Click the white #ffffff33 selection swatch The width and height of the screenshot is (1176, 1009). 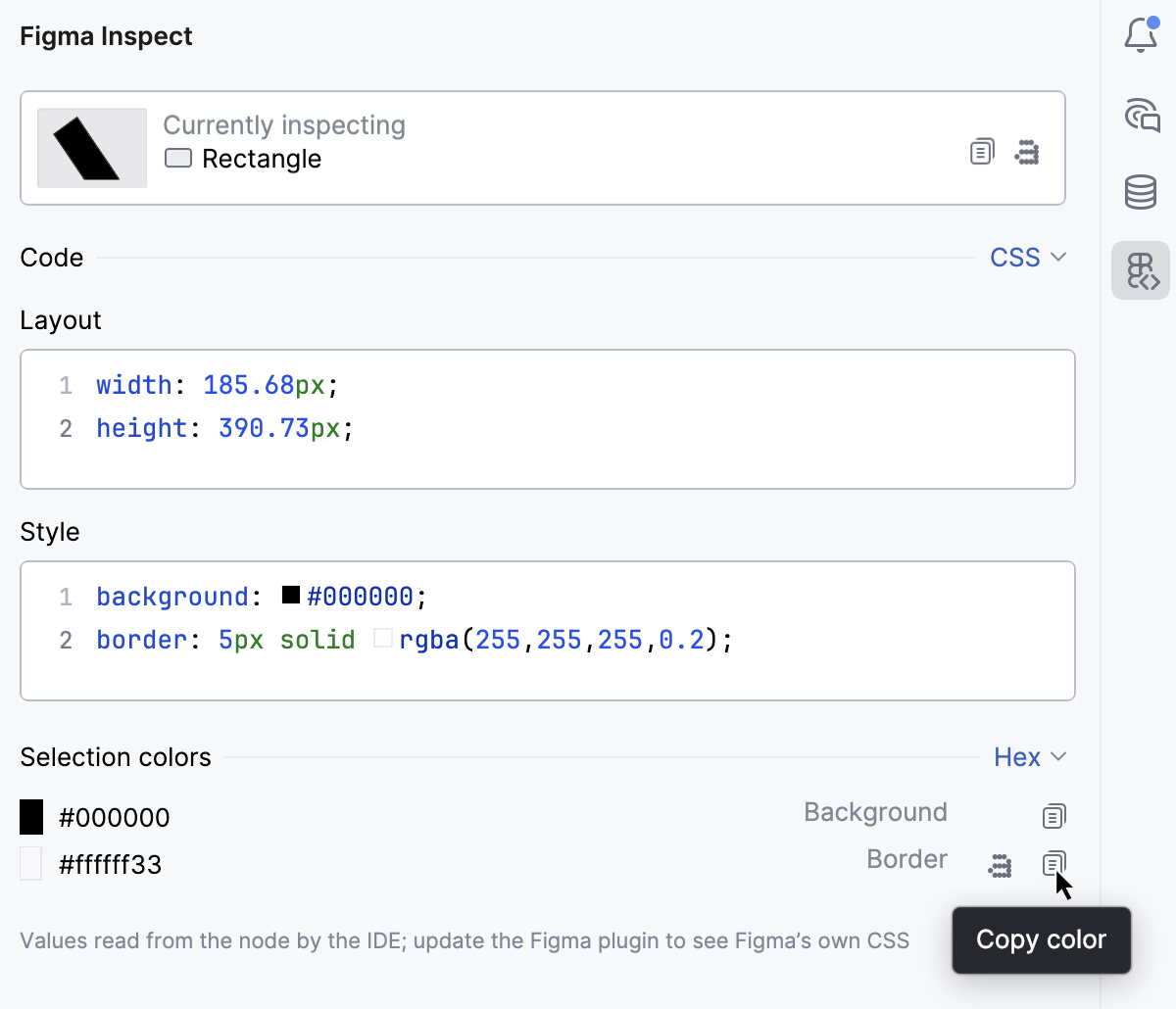[31, 864]
